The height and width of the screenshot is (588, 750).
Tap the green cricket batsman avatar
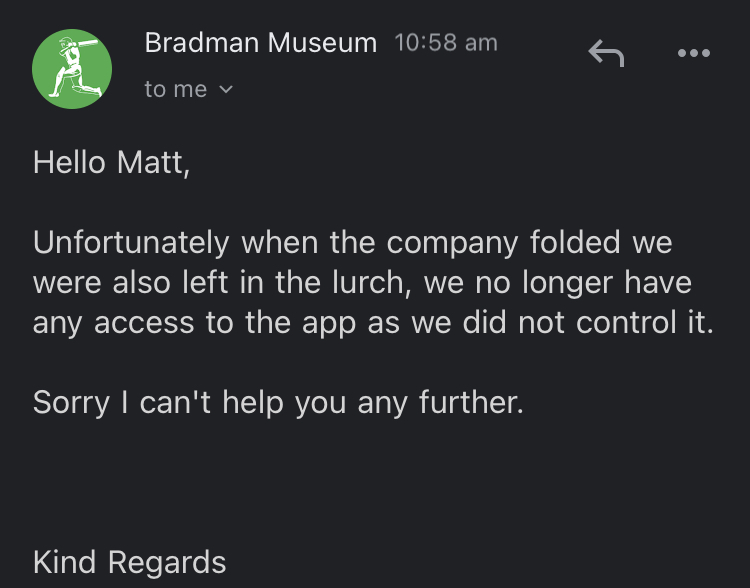pos(72,69)
